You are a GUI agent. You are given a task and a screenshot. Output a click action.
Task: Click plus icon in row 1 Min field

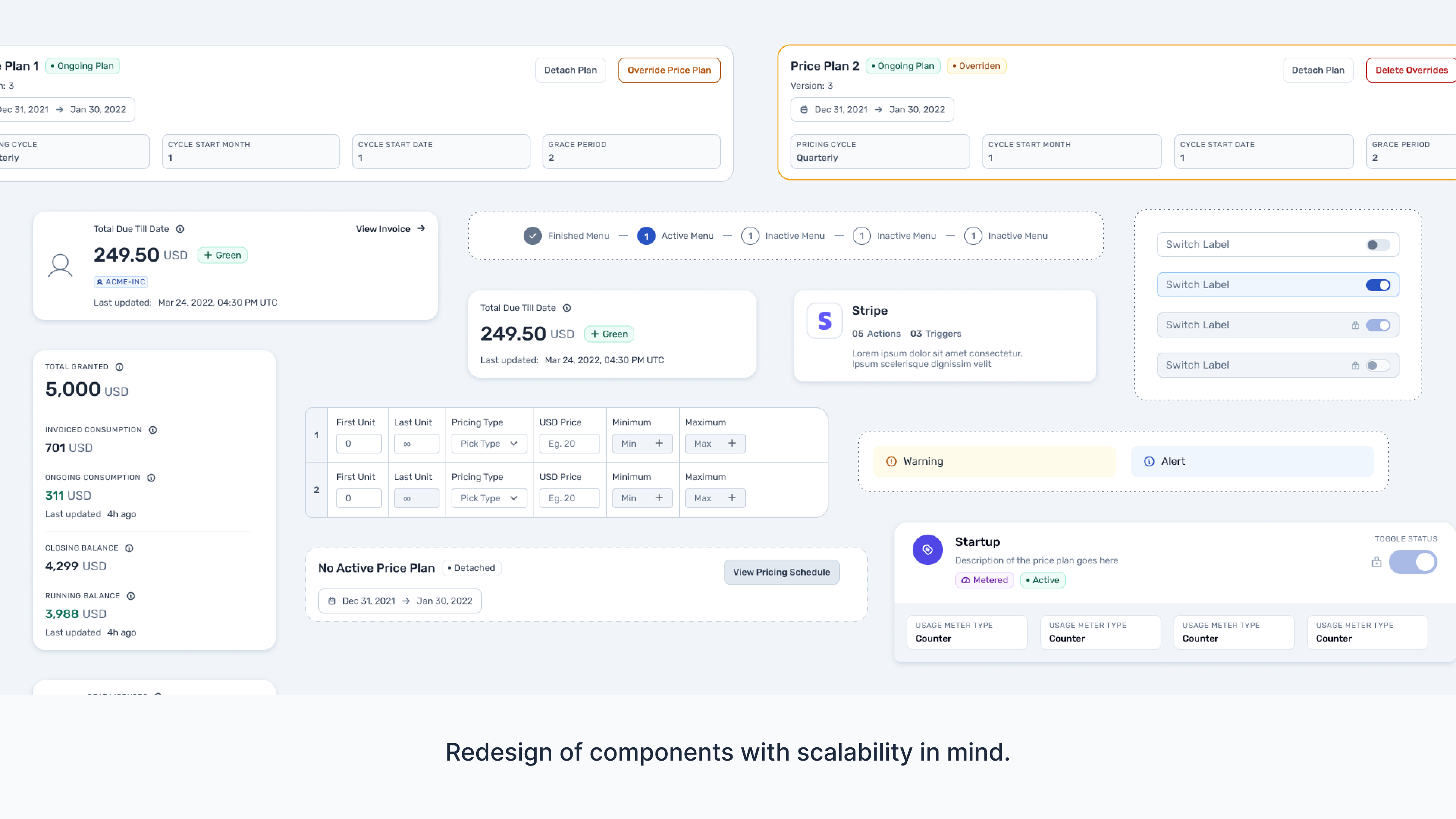point(659,443)
